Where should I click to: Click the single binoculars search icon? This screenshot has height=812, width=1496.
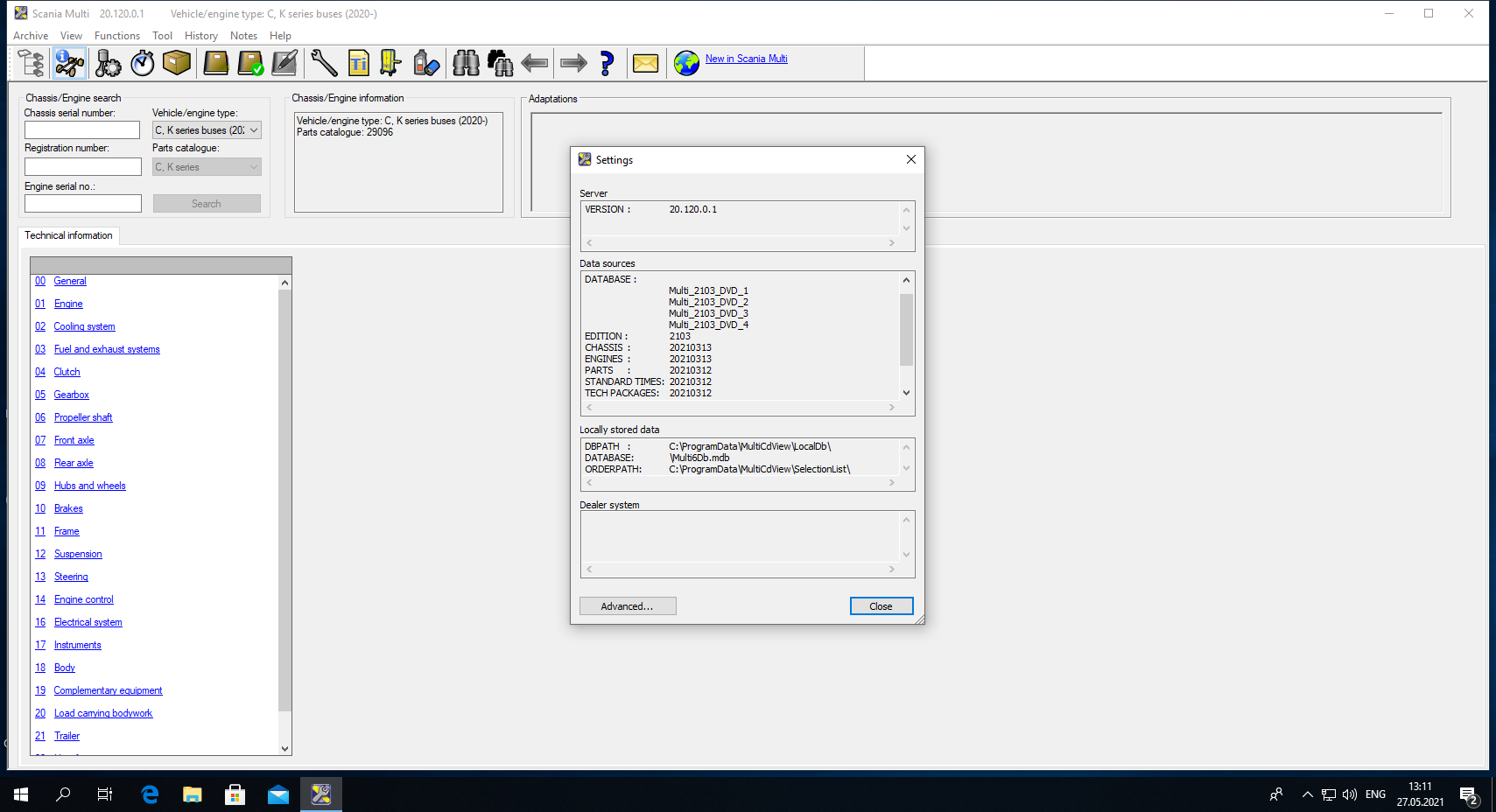tap(466, 63)
